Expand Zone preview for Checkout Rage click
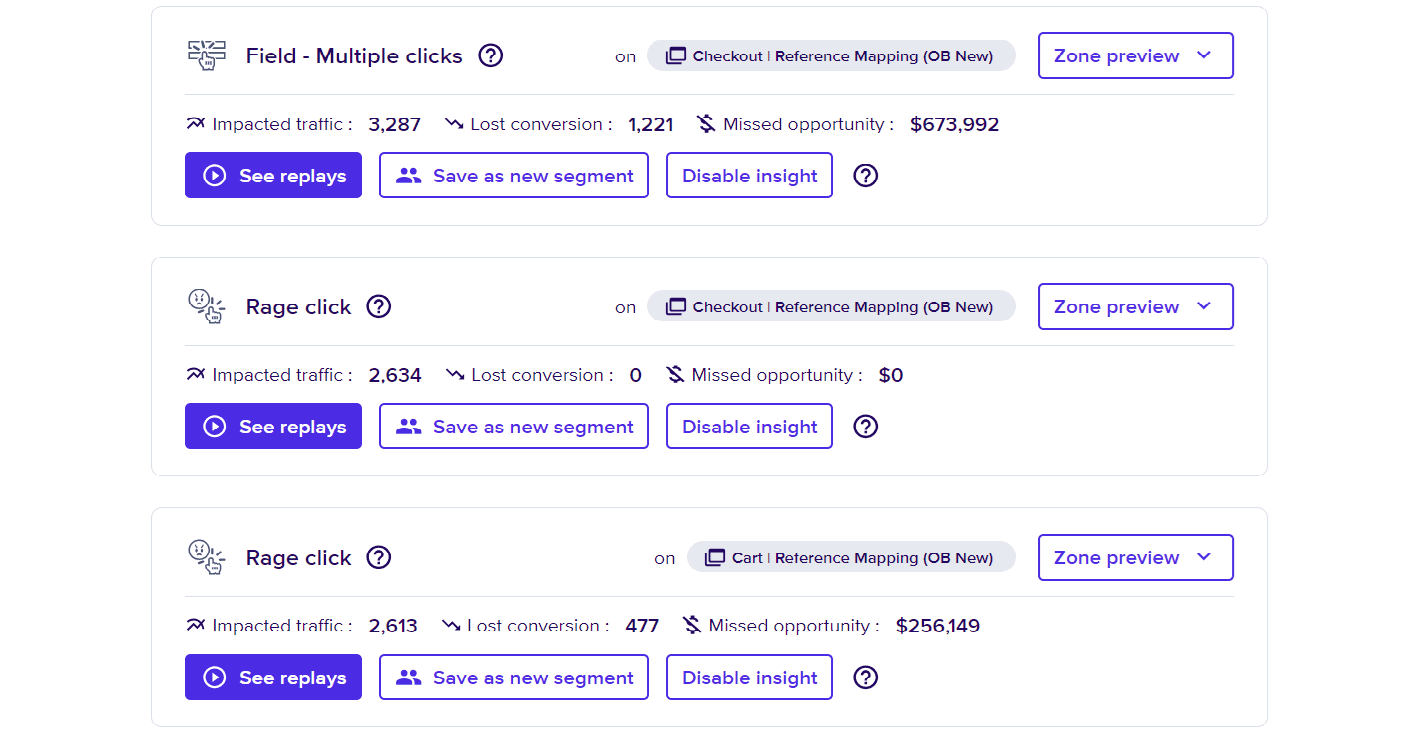This screenshot has height=735, width=1417. [1135, 307]
